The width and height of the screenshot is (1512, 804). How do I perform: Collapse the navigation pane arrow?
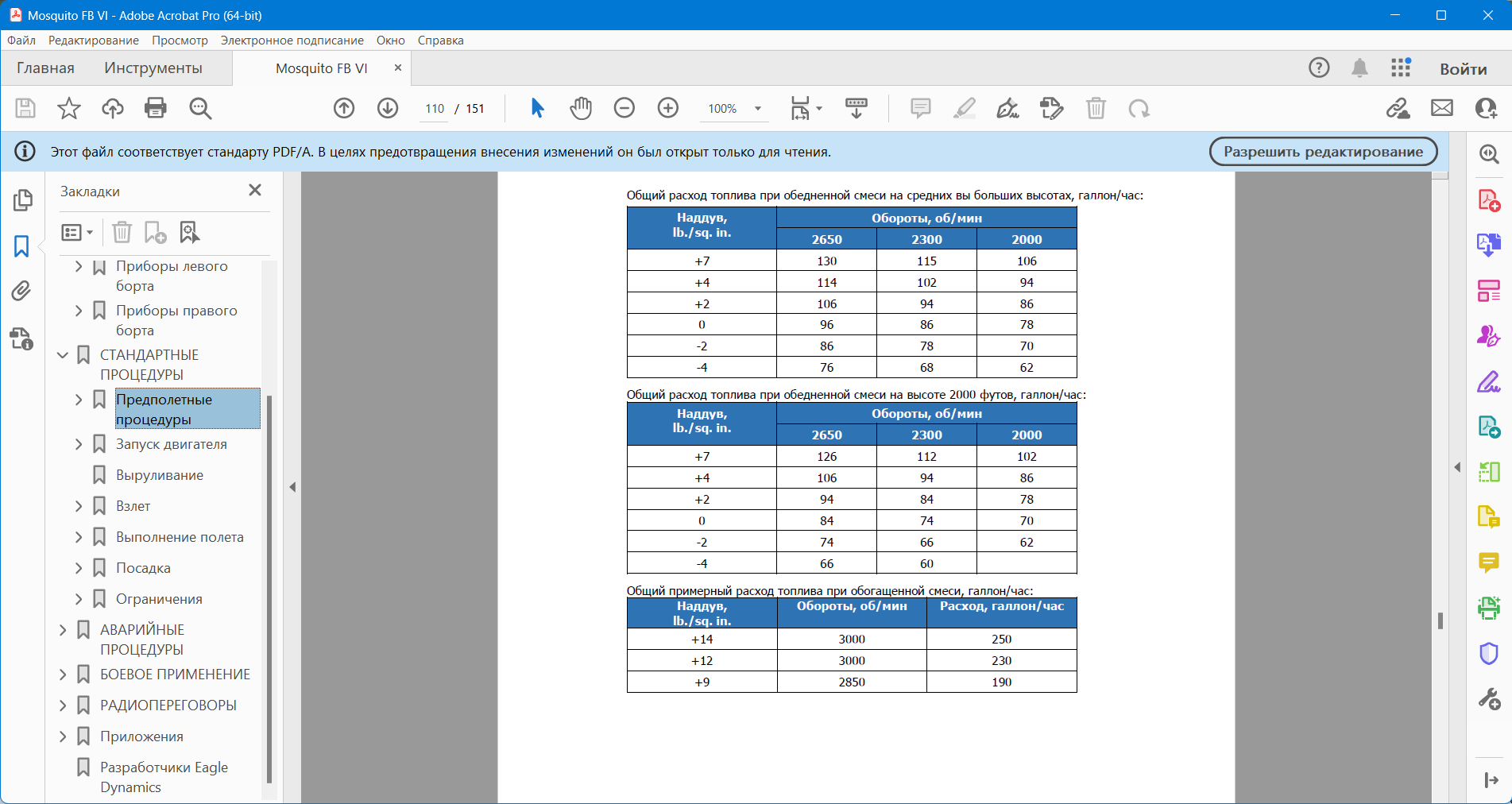click(x=292, y=487)
